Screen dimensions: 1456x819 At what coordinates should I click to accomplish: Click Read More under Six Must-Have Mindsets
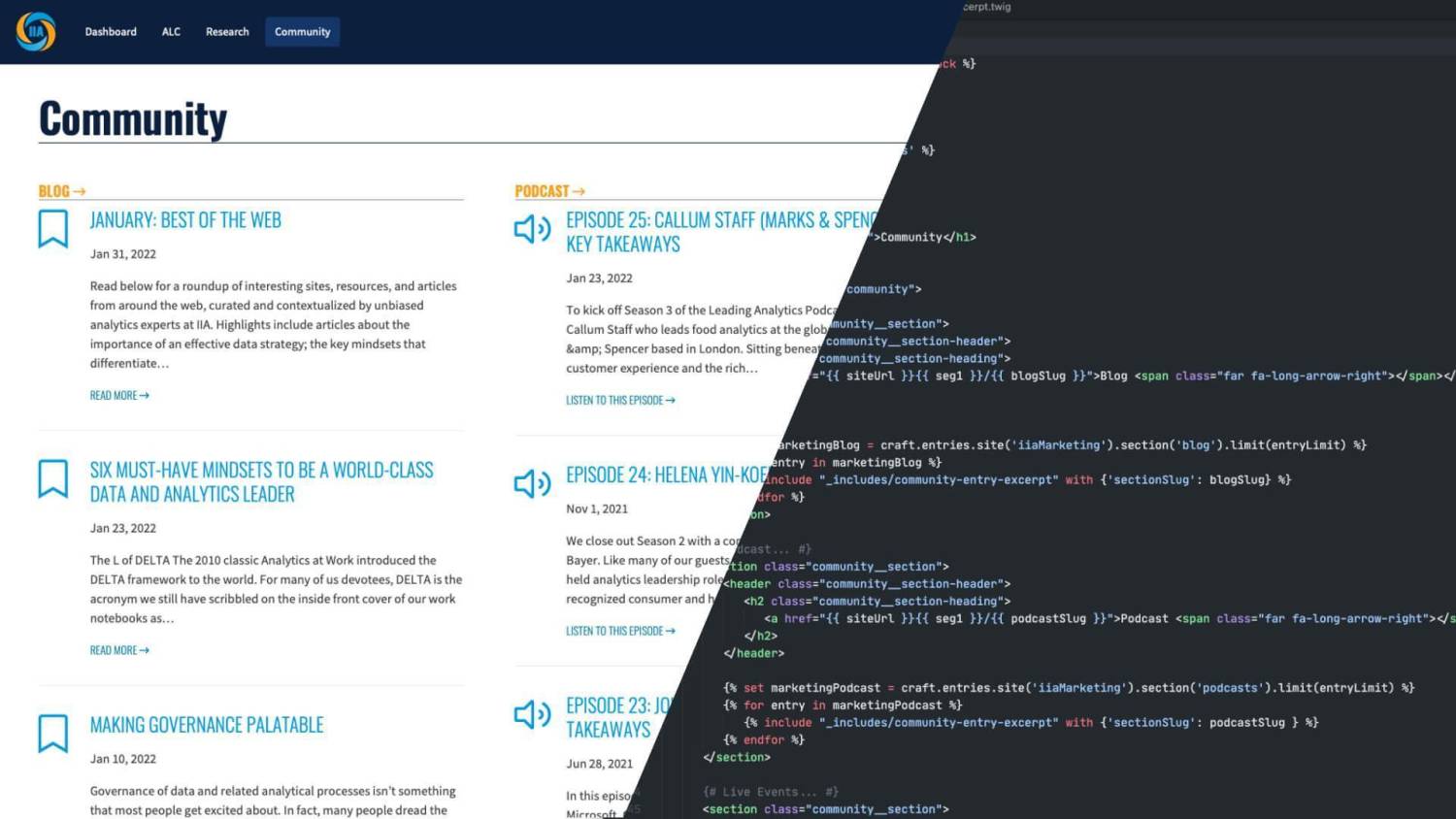119,651
